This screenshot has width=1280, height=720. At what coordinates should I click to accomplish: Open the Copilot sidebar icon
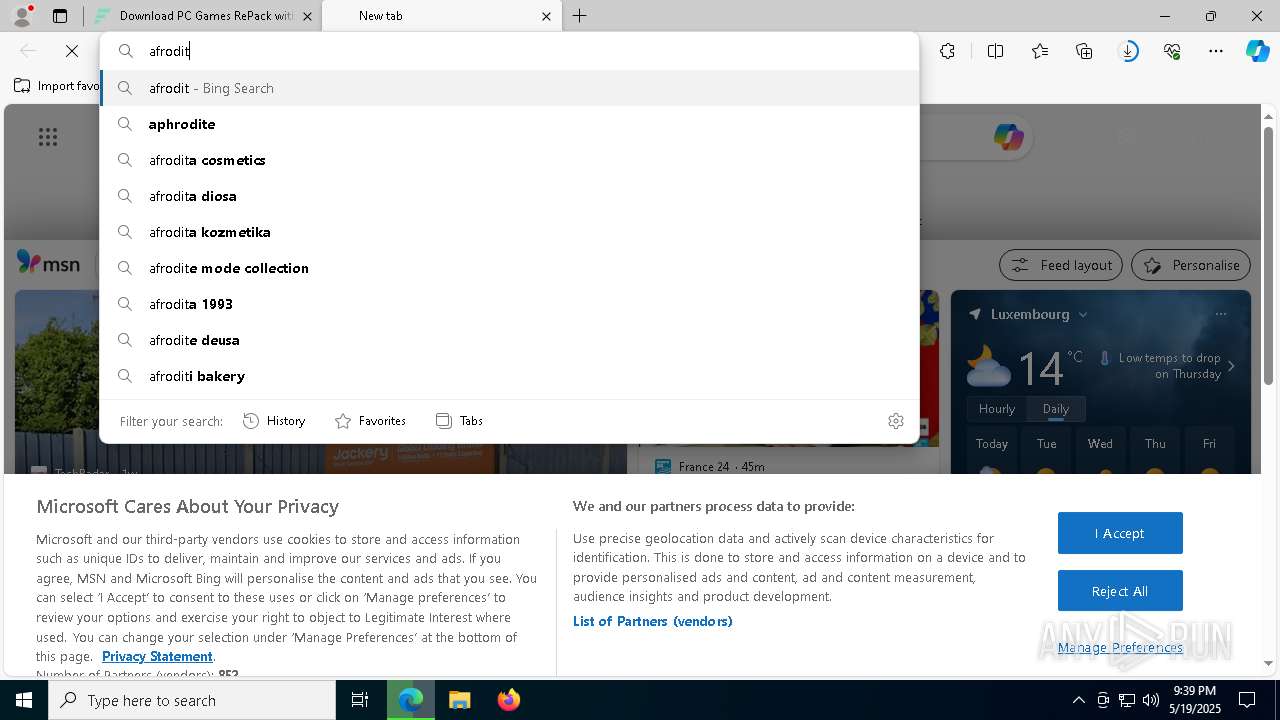point(1257,51)
